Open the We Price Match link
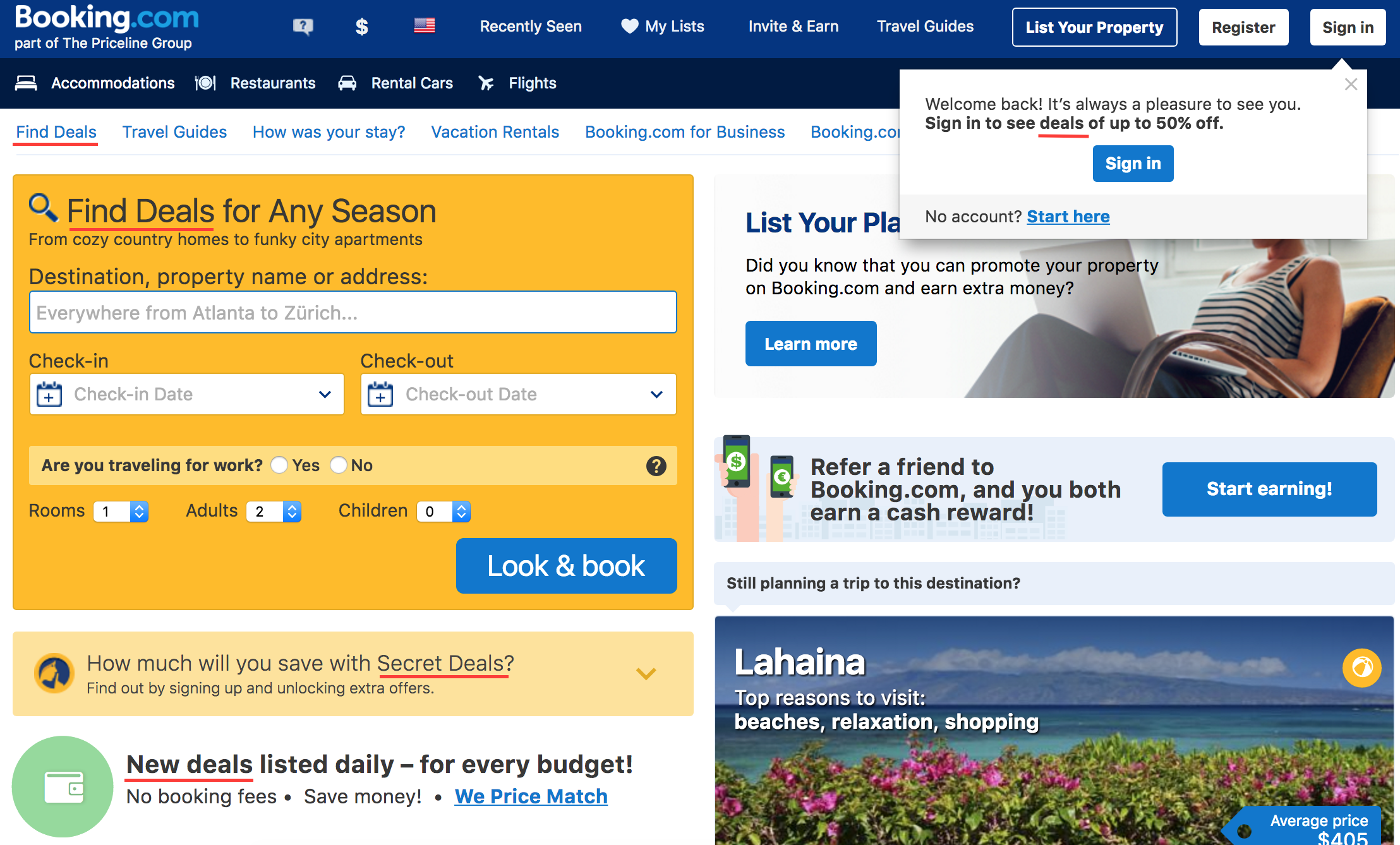 [x=531, y=796]
